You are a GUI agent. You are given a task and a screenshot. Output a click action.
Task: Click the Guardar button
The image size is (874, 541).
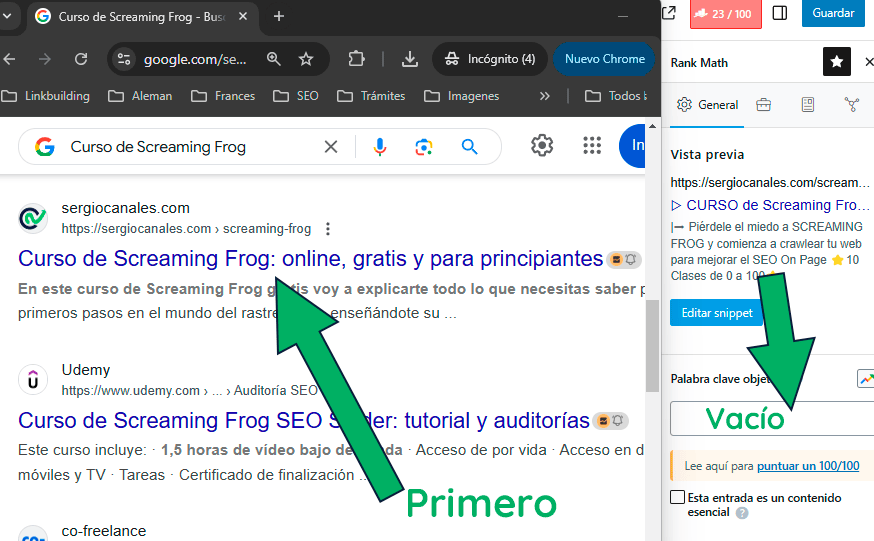(832, 13)
